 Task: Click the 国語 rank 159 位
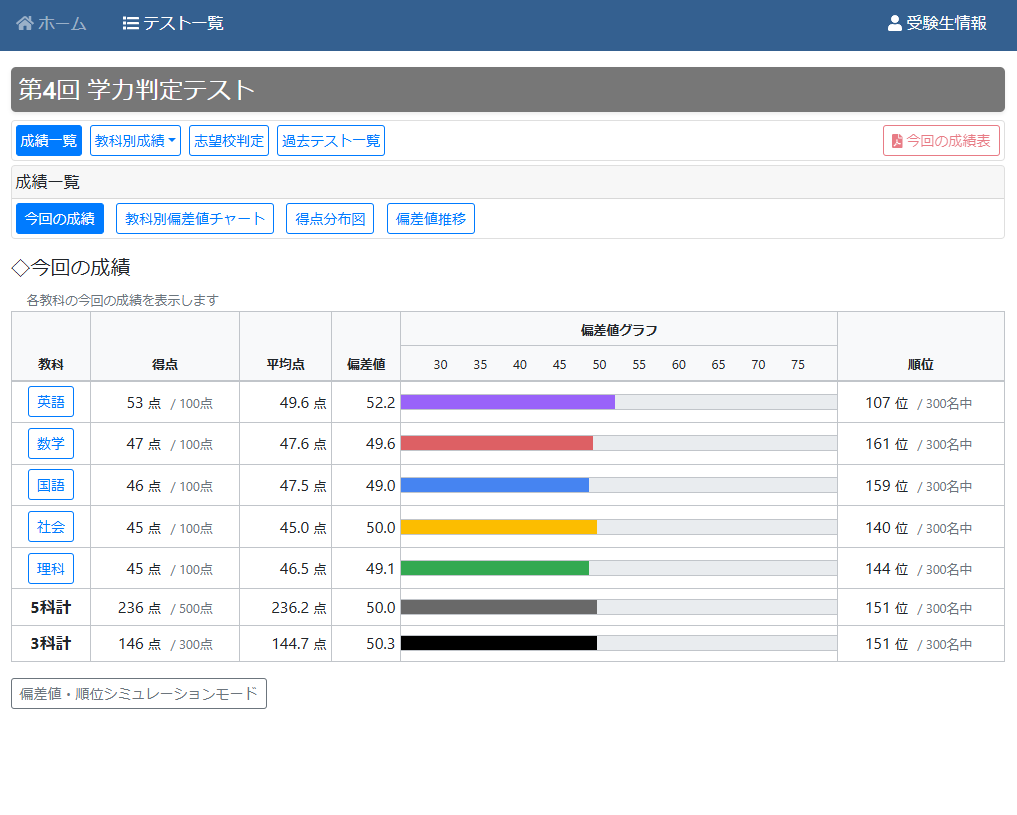click(x=887, y=486)
